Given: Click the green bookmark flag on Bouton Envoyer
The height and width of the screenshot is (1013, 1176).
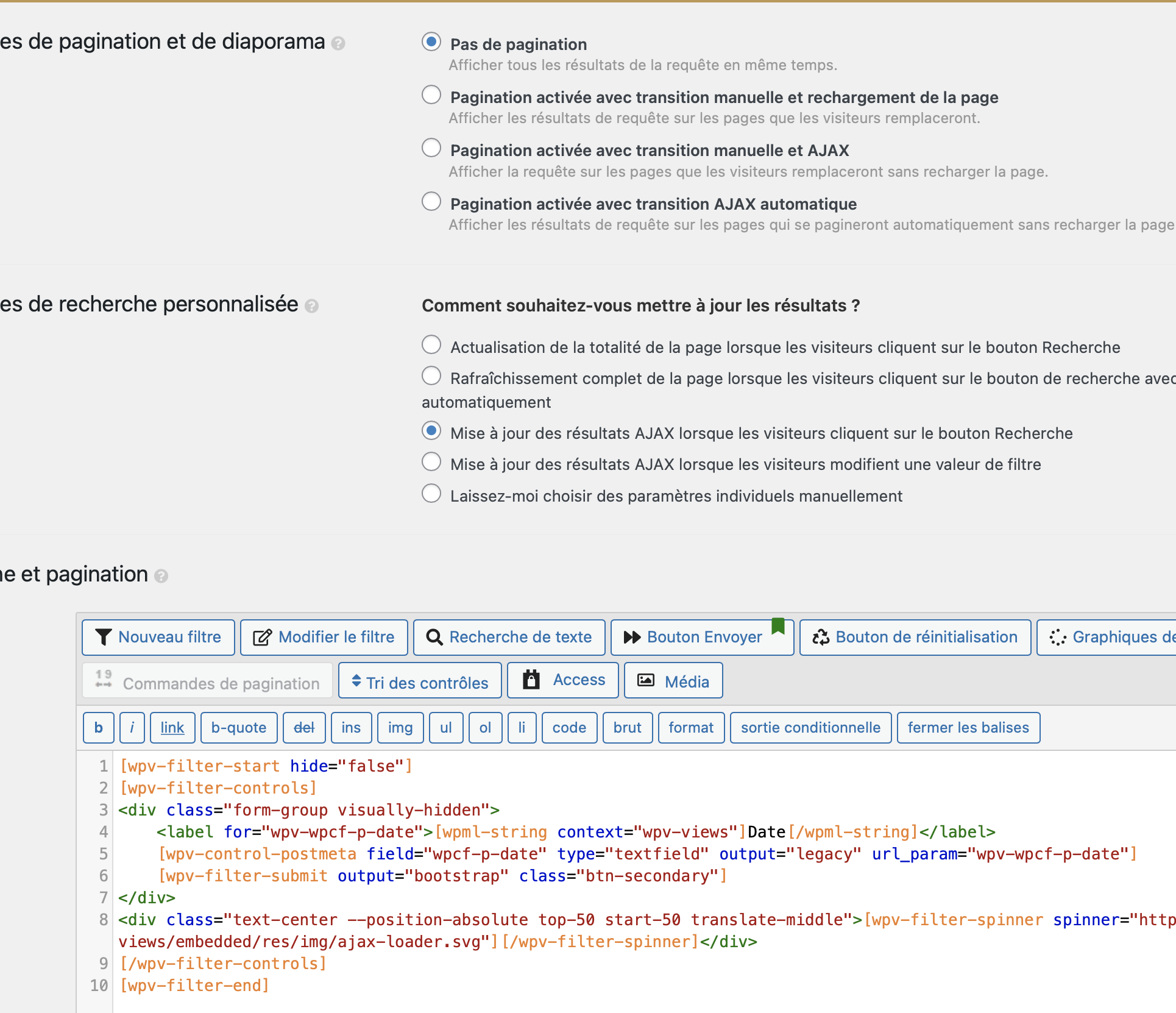Looking at the screenshot, I should [778, 626].
